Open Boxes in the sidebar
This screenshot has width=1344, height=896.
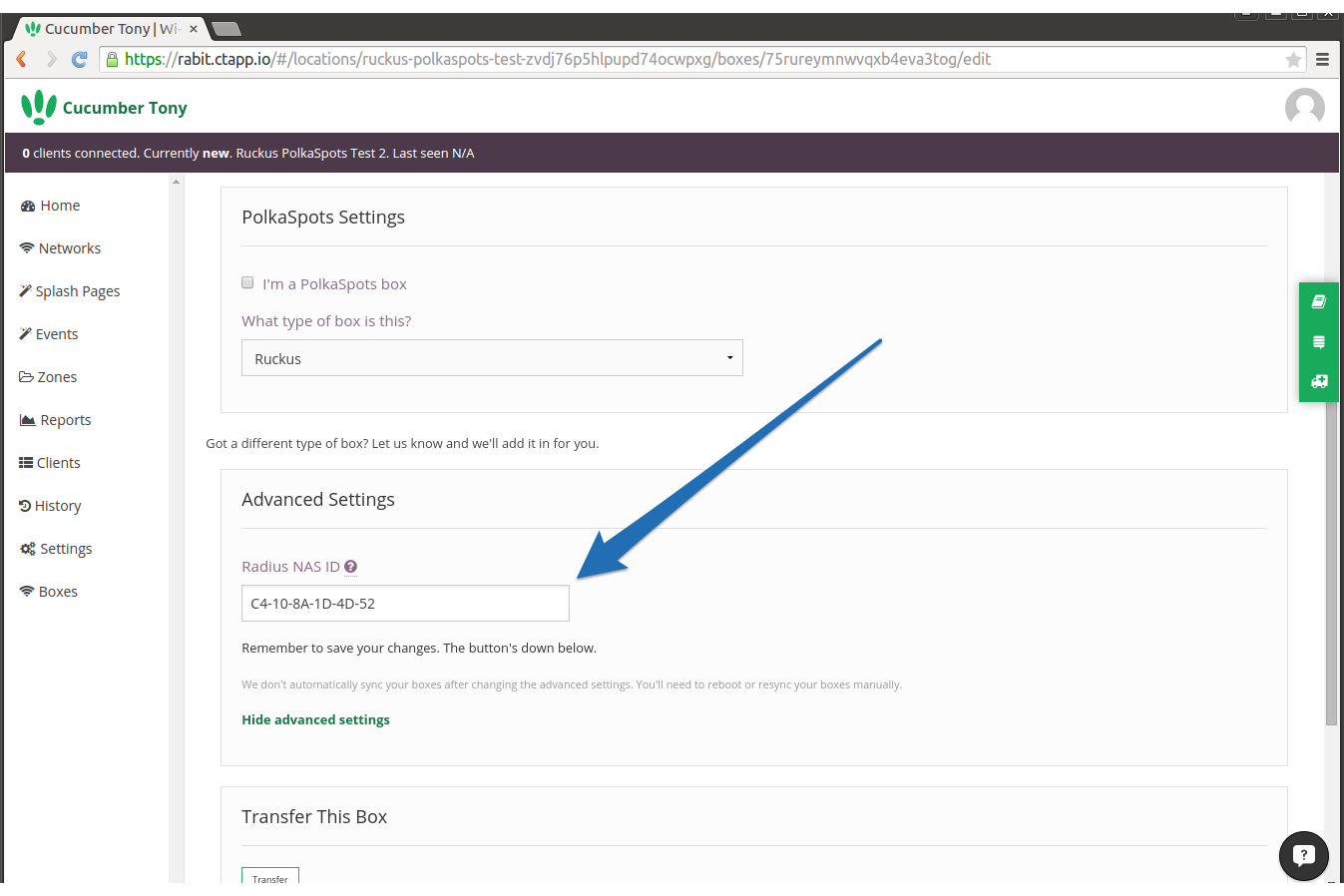[x=48, y=592]
